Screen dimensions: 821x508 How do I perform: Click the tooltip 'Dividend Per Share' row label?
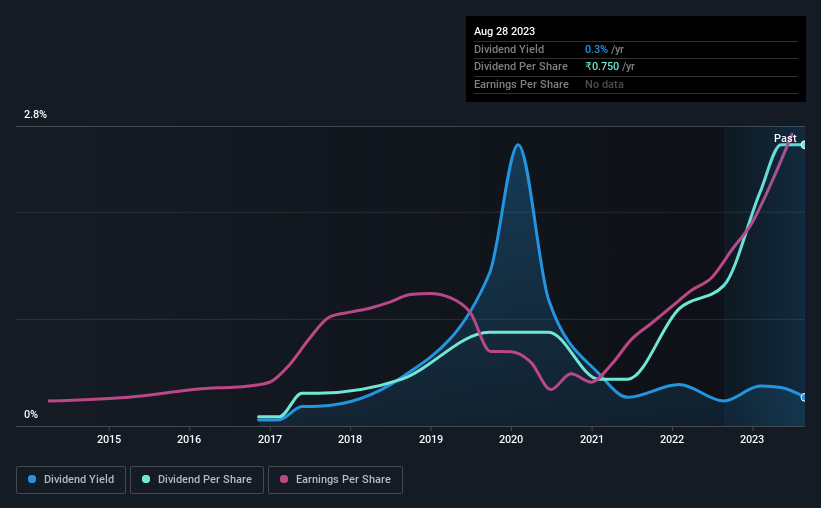(520, 67)
